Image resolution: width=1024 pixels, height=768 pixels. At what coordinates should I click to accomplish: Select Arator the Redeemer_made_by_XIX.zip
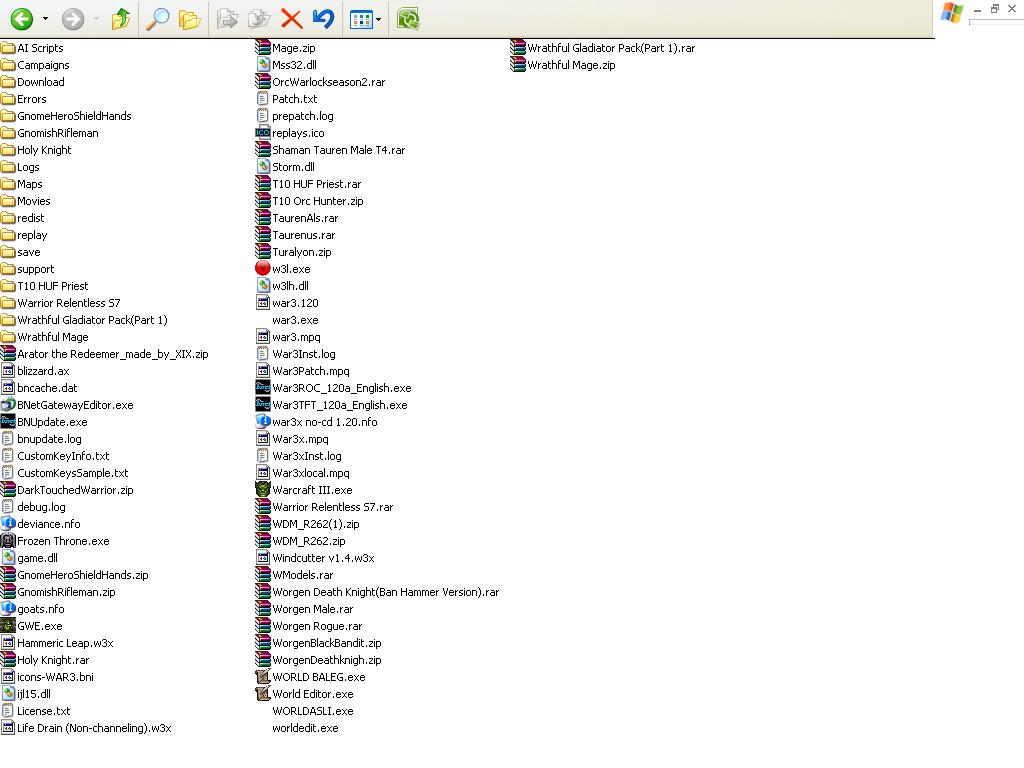[105, 353]
